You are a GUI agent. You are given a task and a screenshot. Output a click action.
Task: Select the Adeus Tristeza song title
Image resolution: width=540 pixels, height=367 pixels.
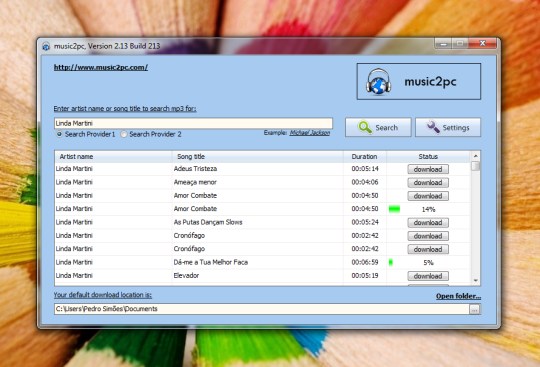[x=195, y=169]
